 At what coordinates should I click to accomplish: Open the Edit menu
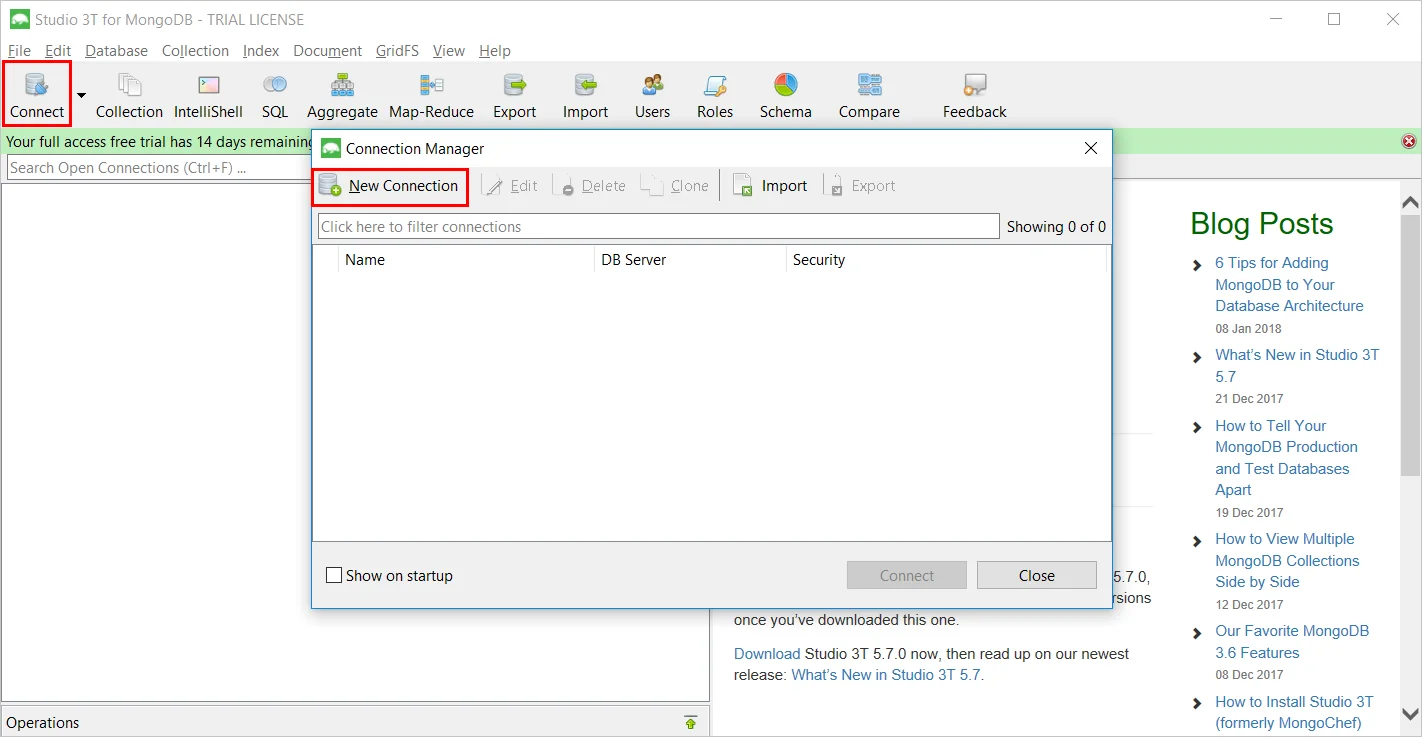(58, 51)
